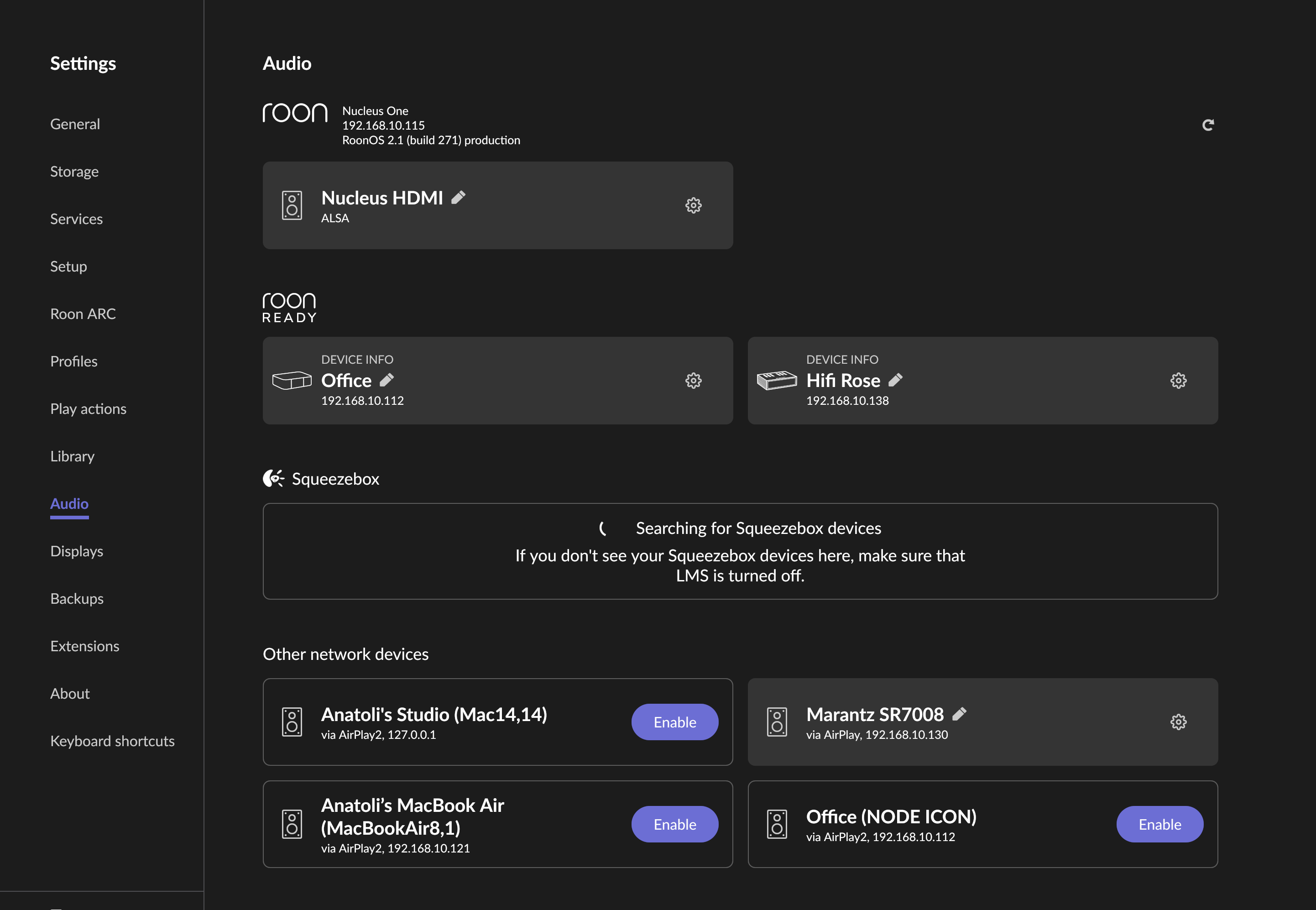Click the Office streamer device icon

point(292,380)
